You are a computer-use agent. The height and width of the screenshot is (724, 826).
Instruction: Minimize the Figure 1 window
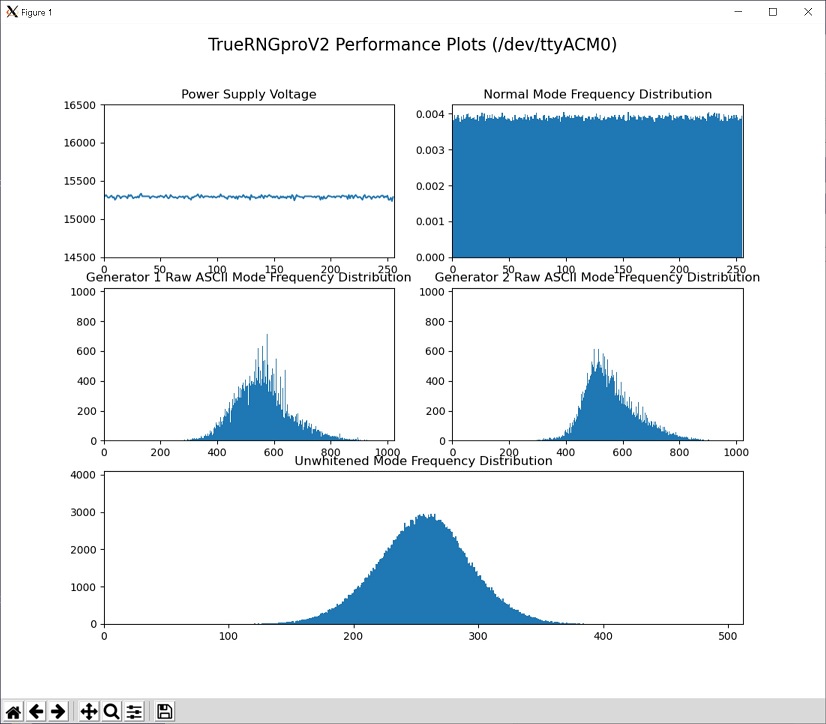click(737, 11)
